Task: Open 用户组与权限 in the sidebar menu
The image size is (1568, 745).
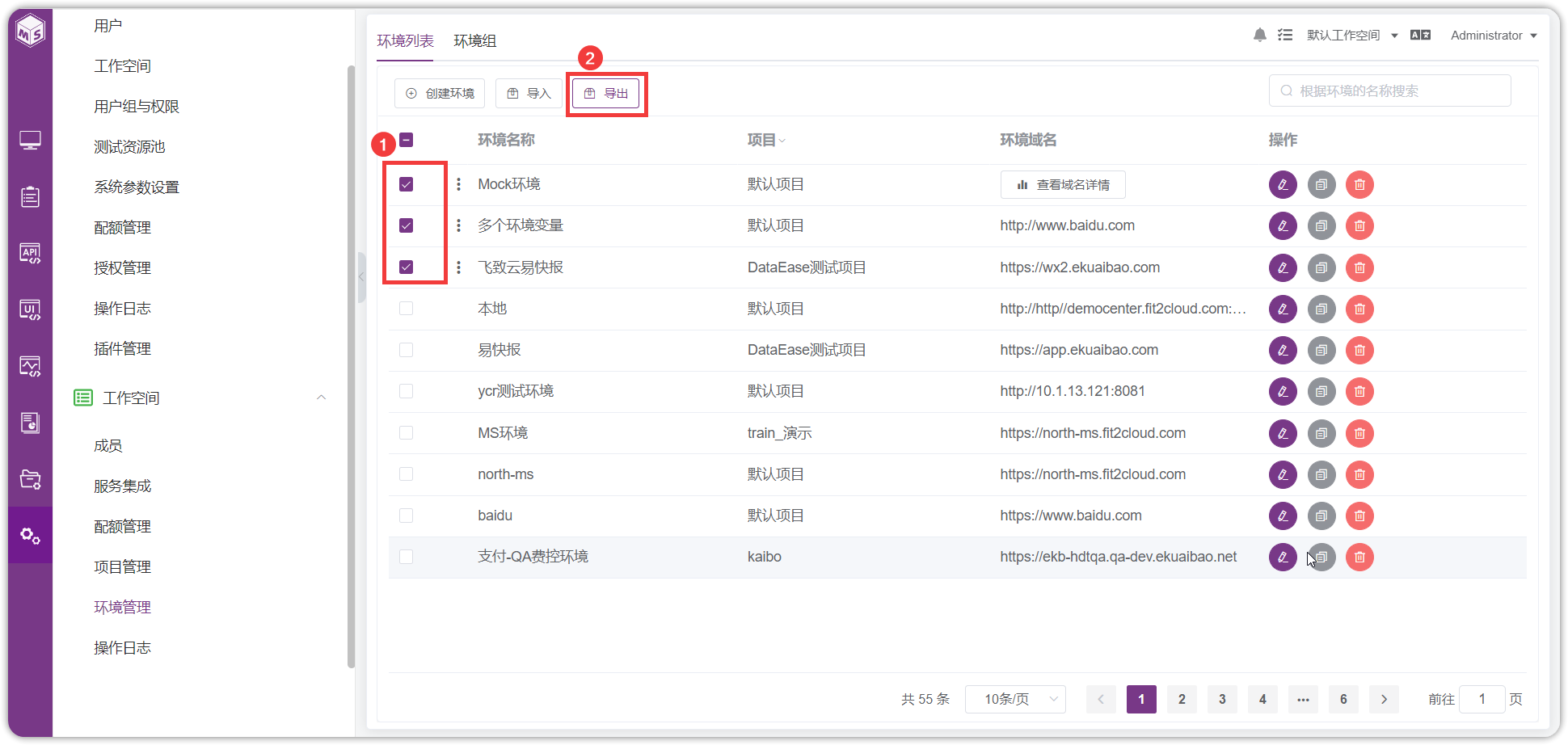Action: (x=137, y=107)
